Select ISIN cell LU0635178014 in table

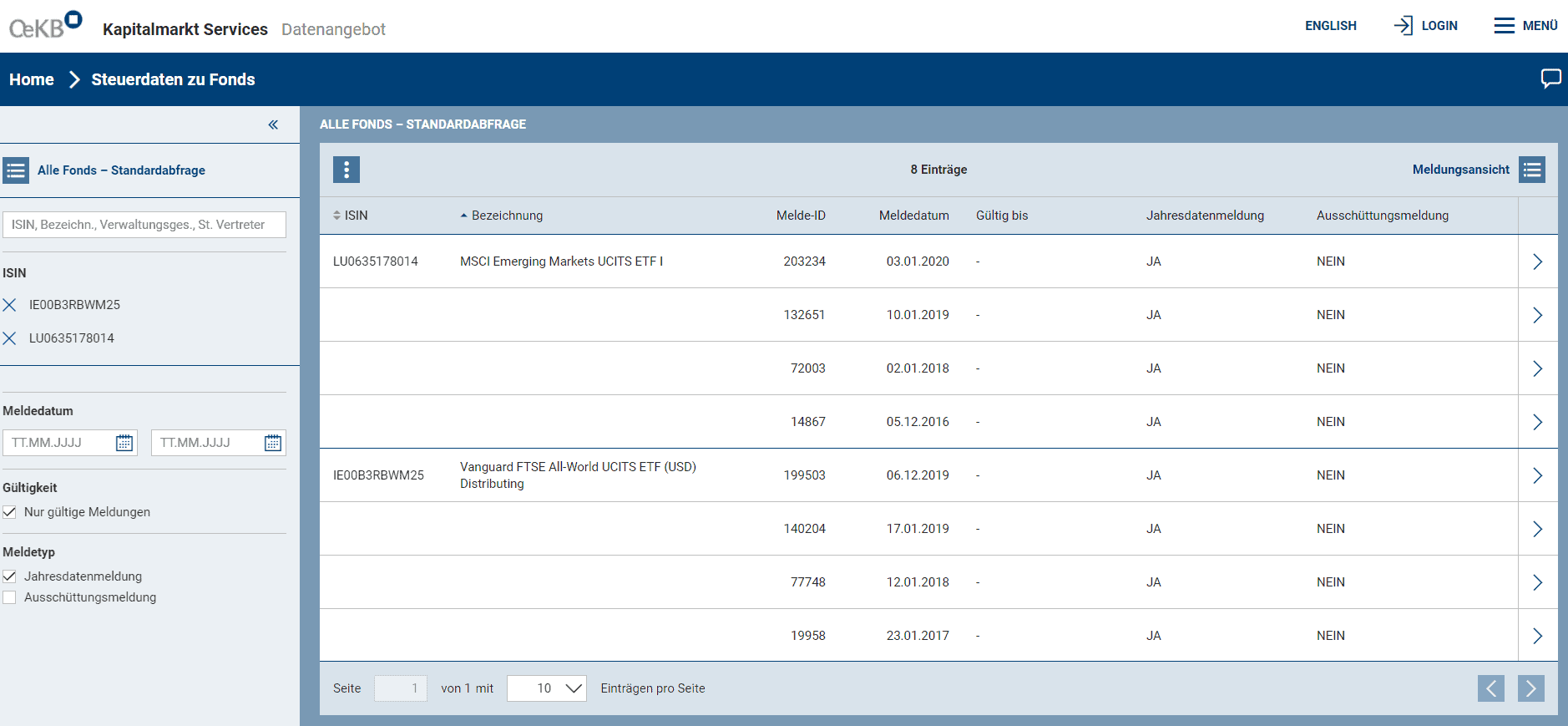pyautogui.click(x=376, y=261)
